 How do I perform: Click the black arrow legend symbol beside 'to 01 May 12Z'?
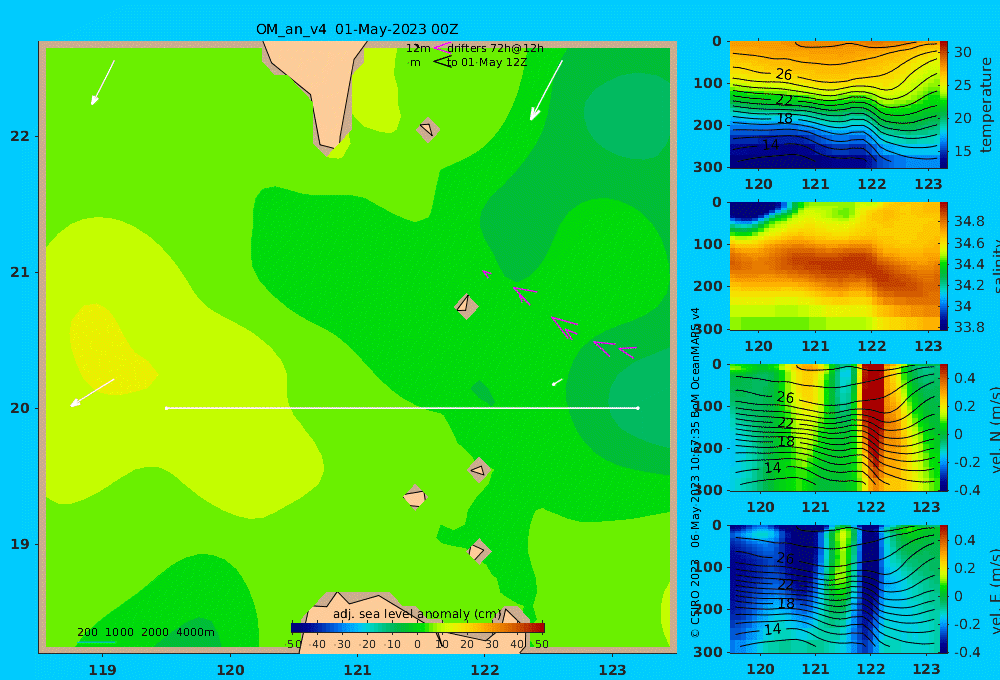click(x=442, y=62)
